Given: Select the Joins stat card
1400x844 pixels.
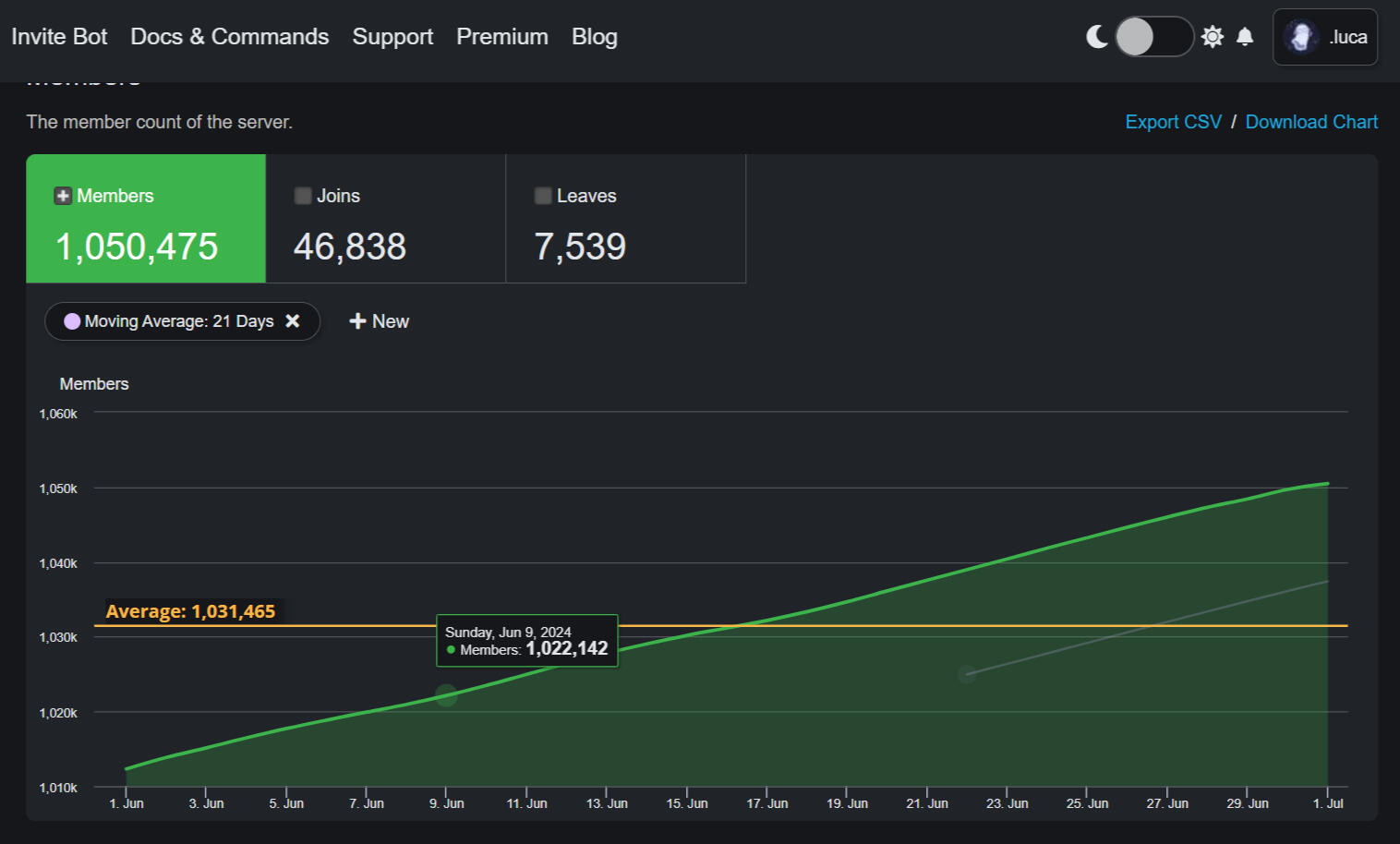Looking at the screenshot, I should pyautogui.click(x=386, y=219).
